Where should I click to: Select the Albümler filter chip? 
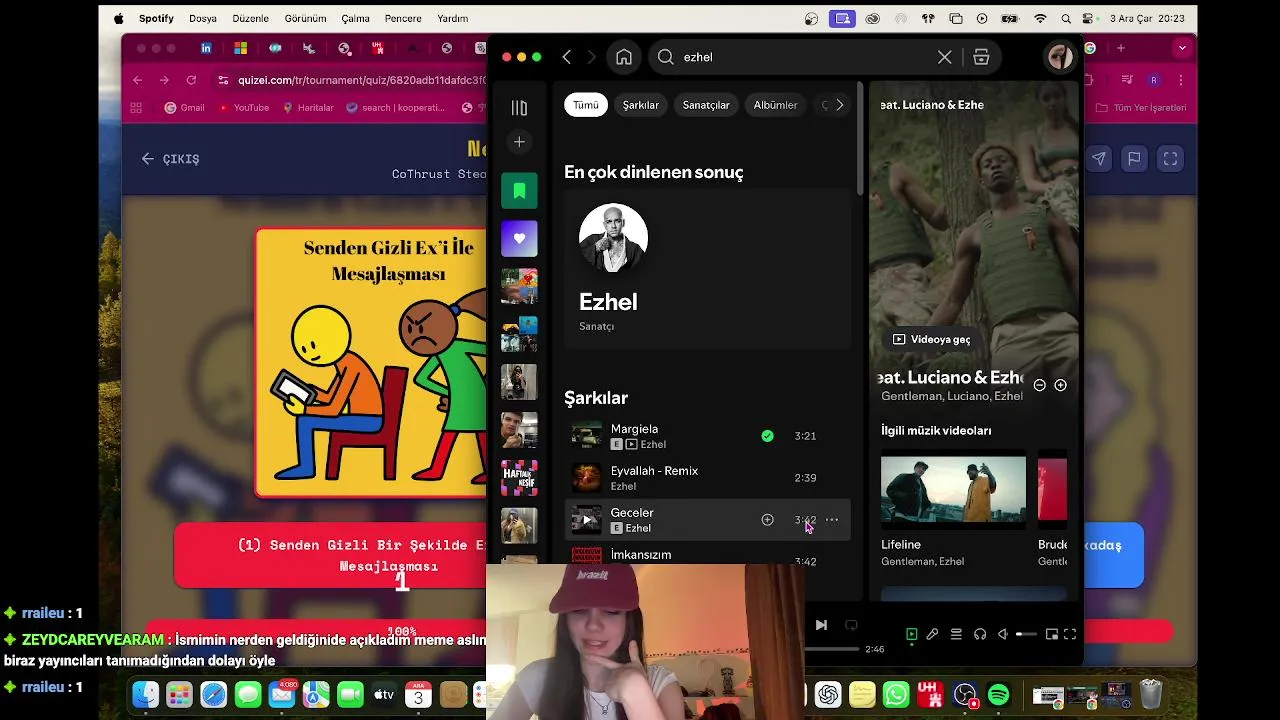(x=775, y=105)
